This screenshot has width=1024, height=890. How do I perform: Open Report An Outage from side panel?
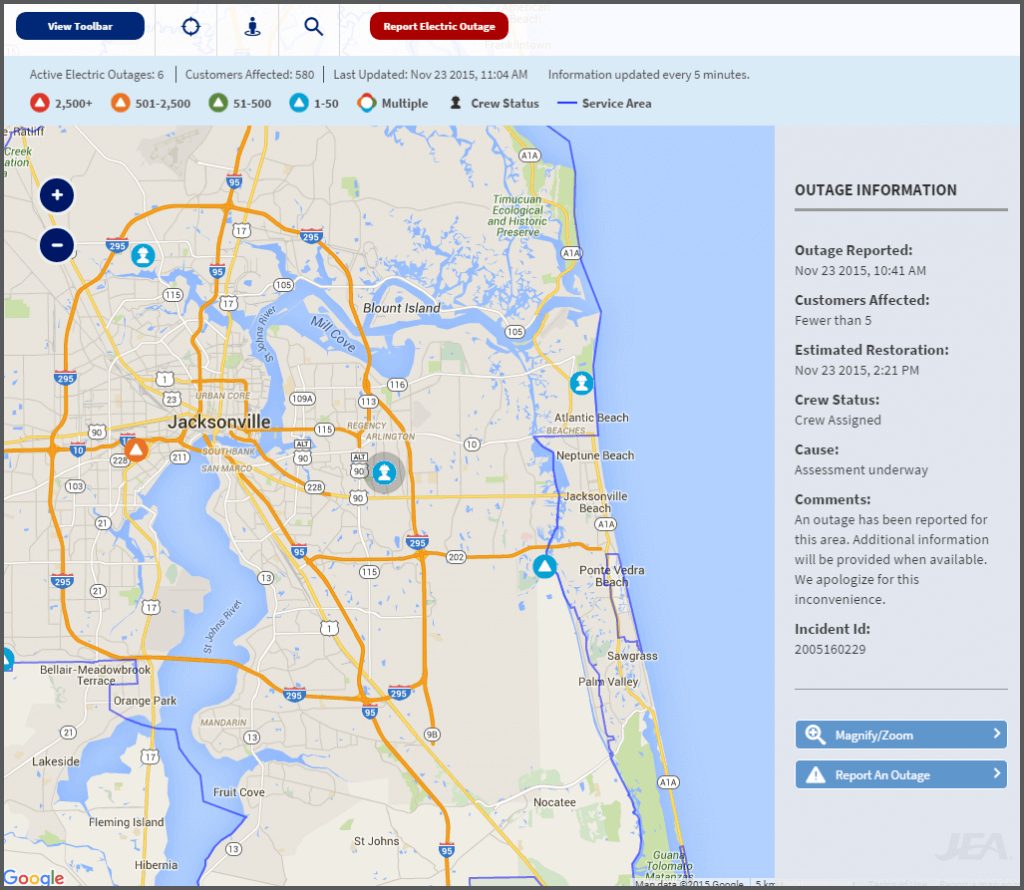tap(900, 775)
